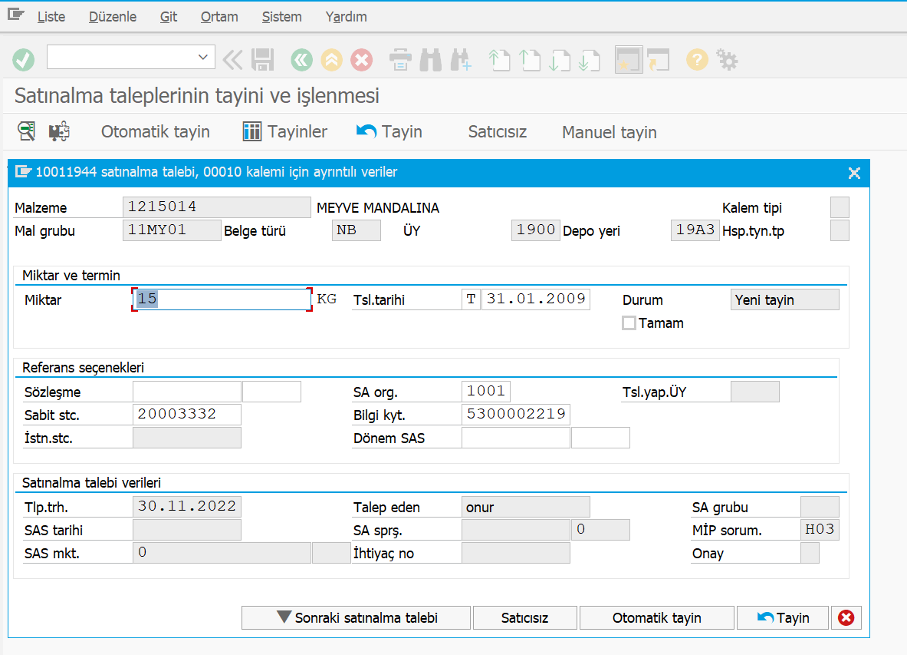Click the Durum field showing Yeni tayin
The height and width of the screenshot is (656, 908).
point(785,299)
